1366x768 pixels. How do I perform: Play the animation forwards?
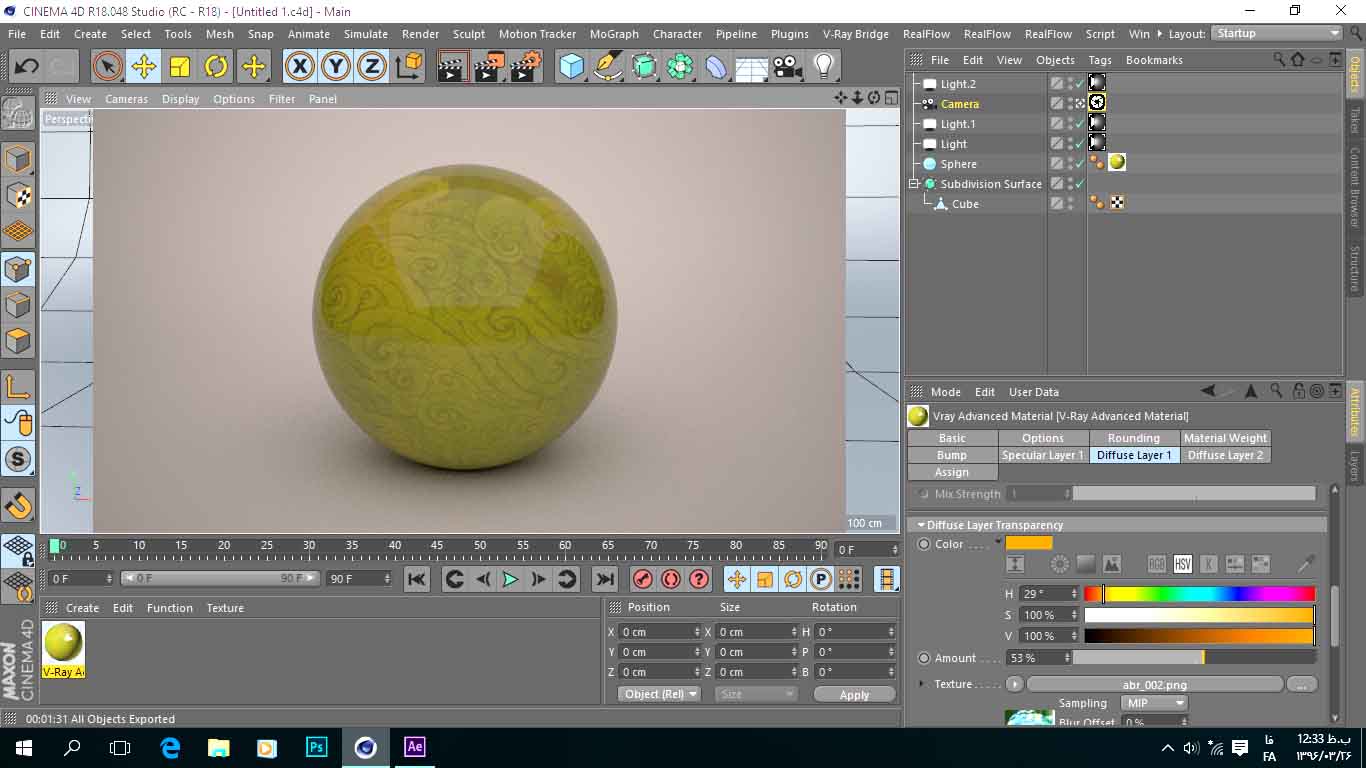coord(510,579)
